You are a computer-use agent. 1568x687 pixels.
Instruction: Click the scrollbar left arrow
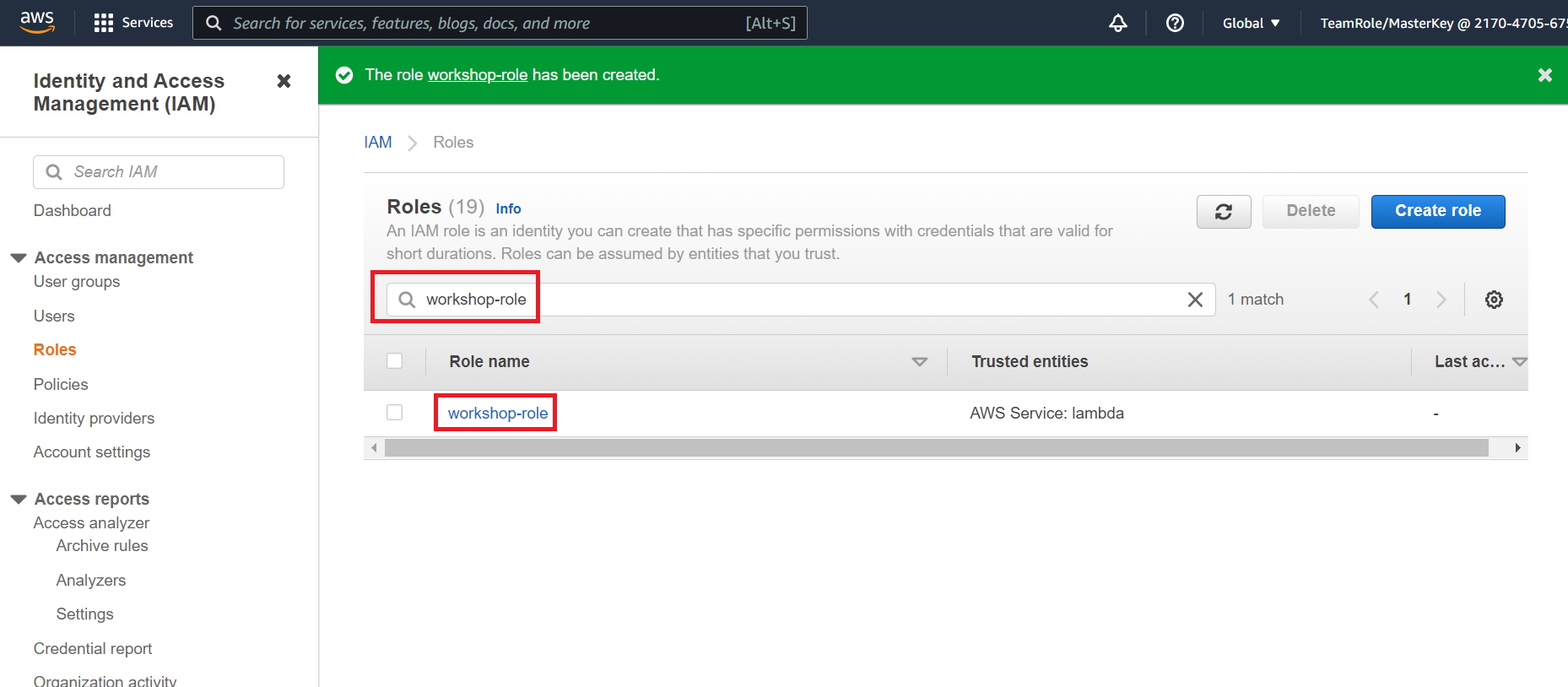[374, 448]
